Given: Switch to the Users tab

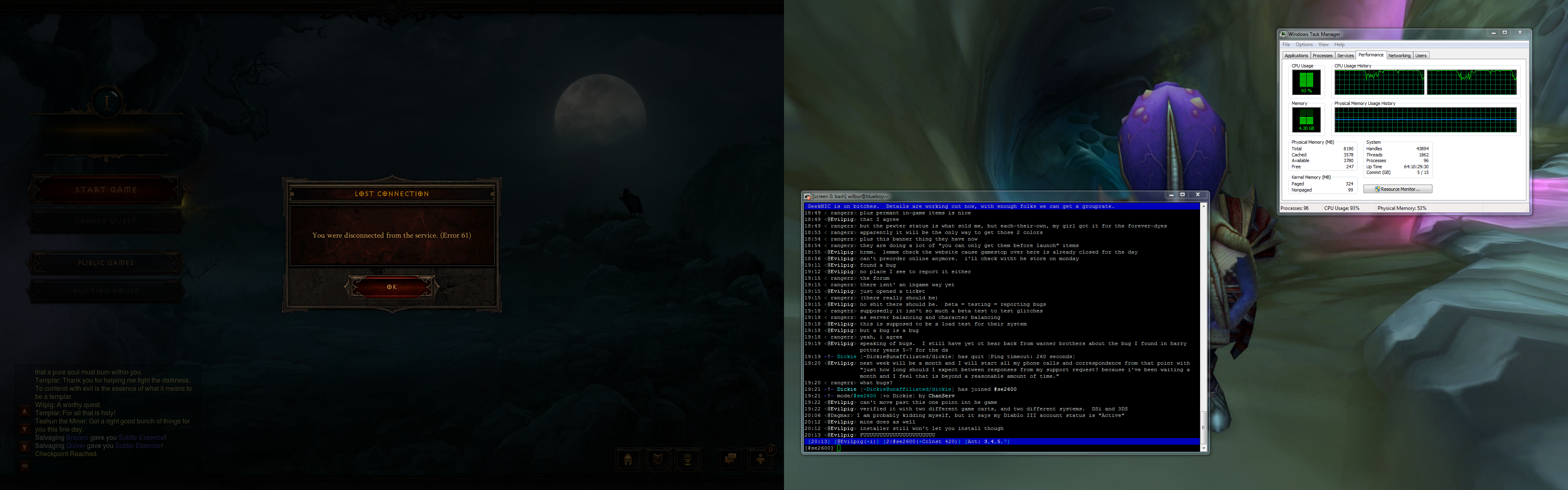Looking at the screenshot, I should coord(1421,56).
